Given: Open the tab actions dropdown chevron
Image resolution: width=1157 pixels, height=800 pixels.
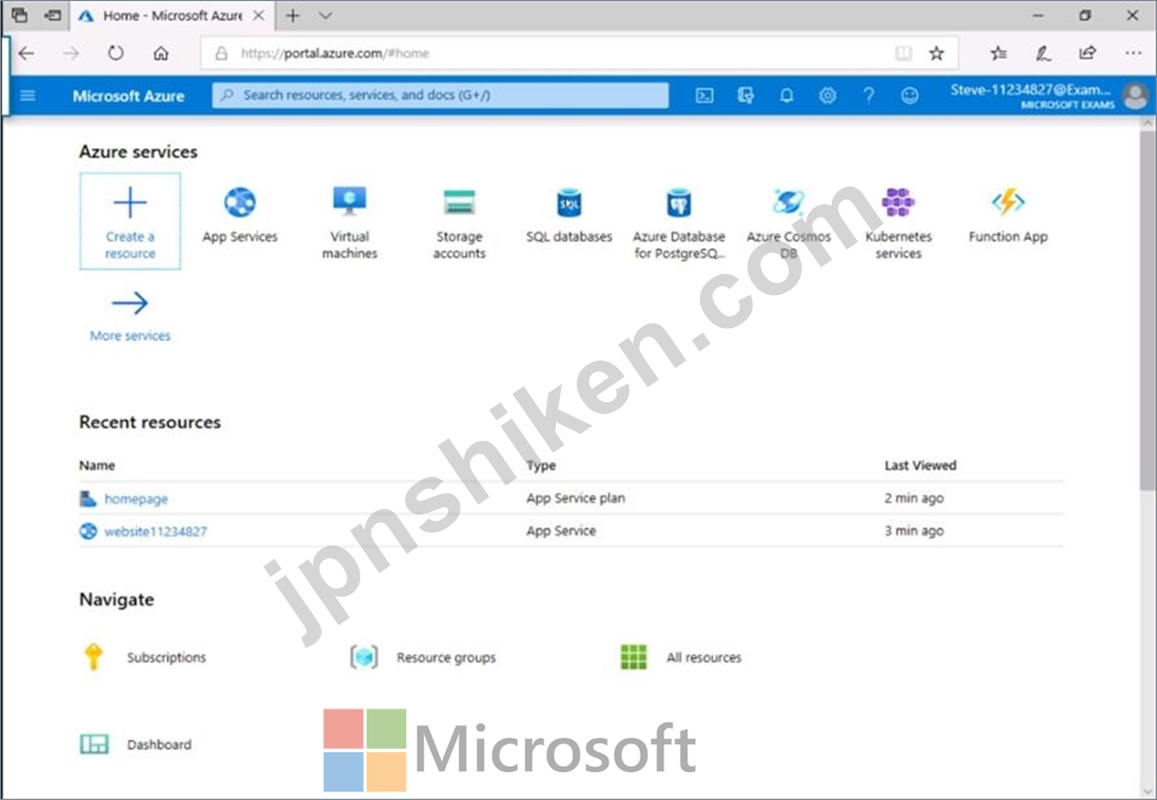Looking at the screenshot, I should click(325, 15).
